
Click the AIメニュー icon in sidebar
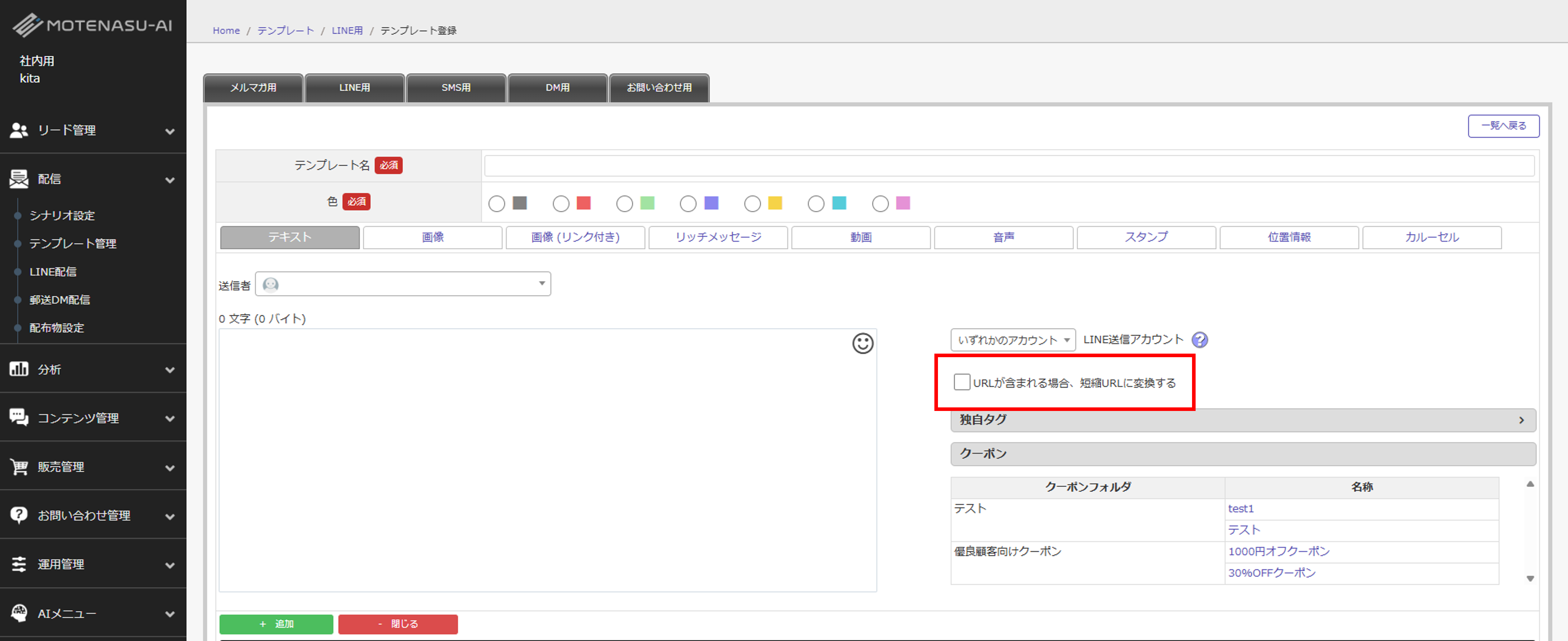(19, 613)
